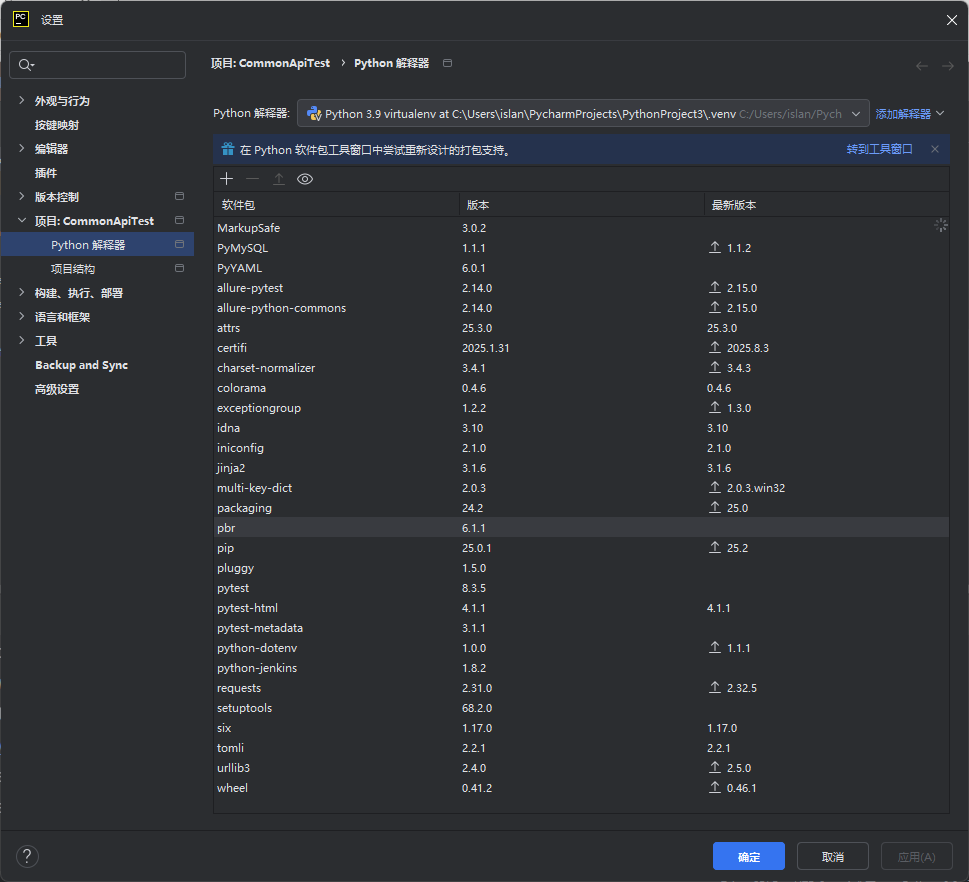Click project-level icon next to 版本控制
The height and width of the screenshot is (882, 969).
click(179, 196)
